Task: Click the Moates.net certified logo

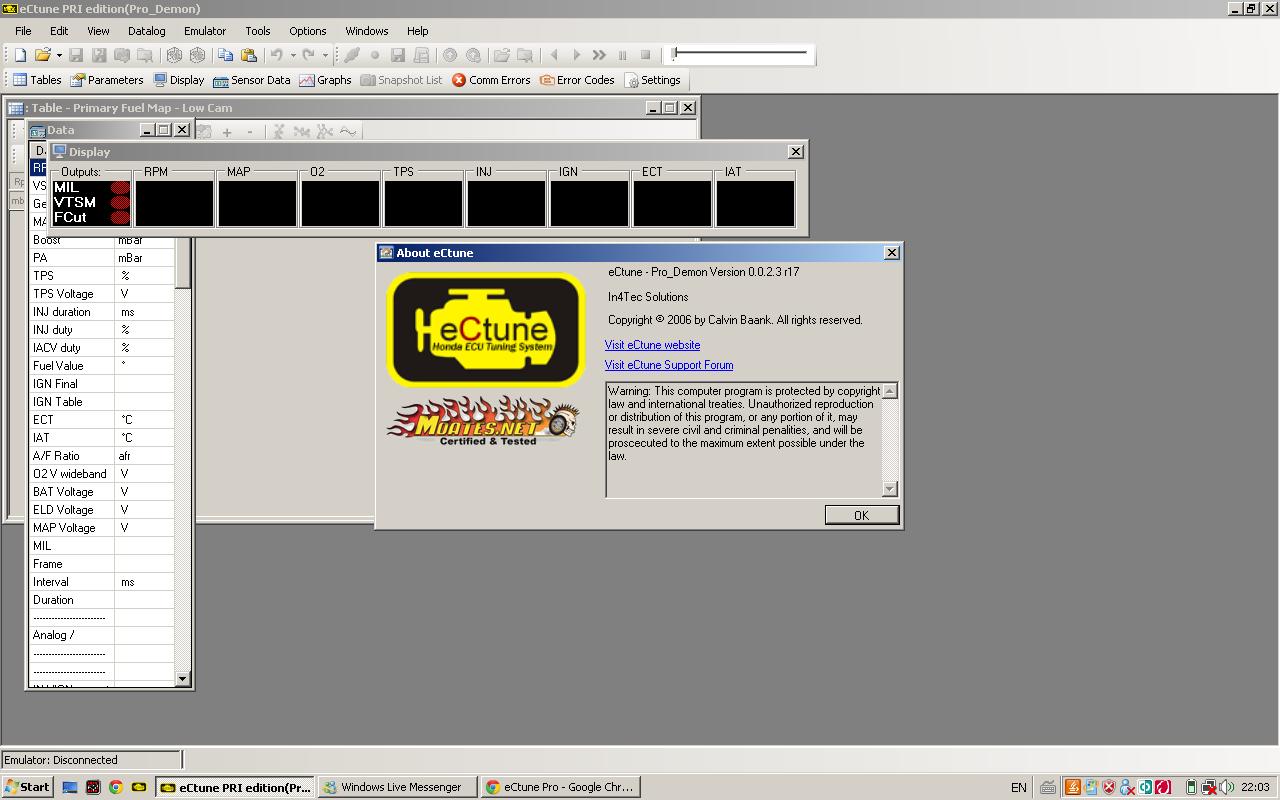Action: pos(484,420)
